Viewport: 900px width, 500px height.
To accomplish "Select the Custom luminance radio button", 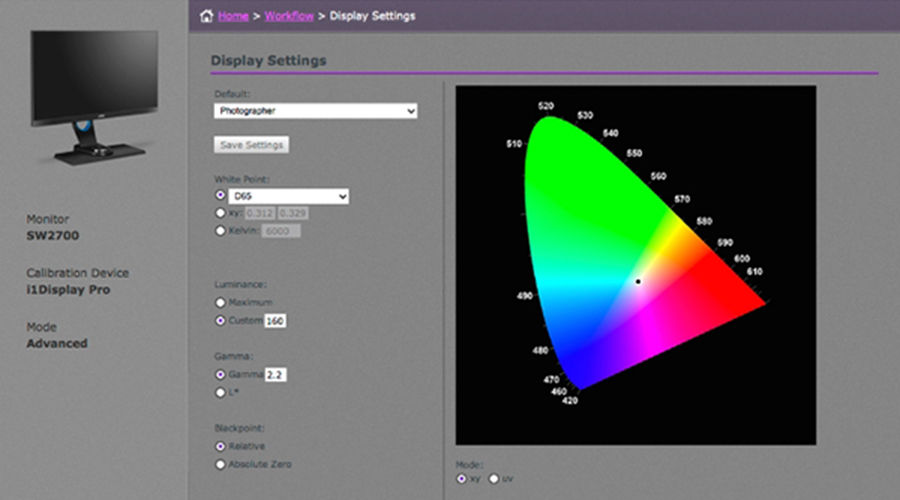I will pyautogui.click(x=220, y=321).
